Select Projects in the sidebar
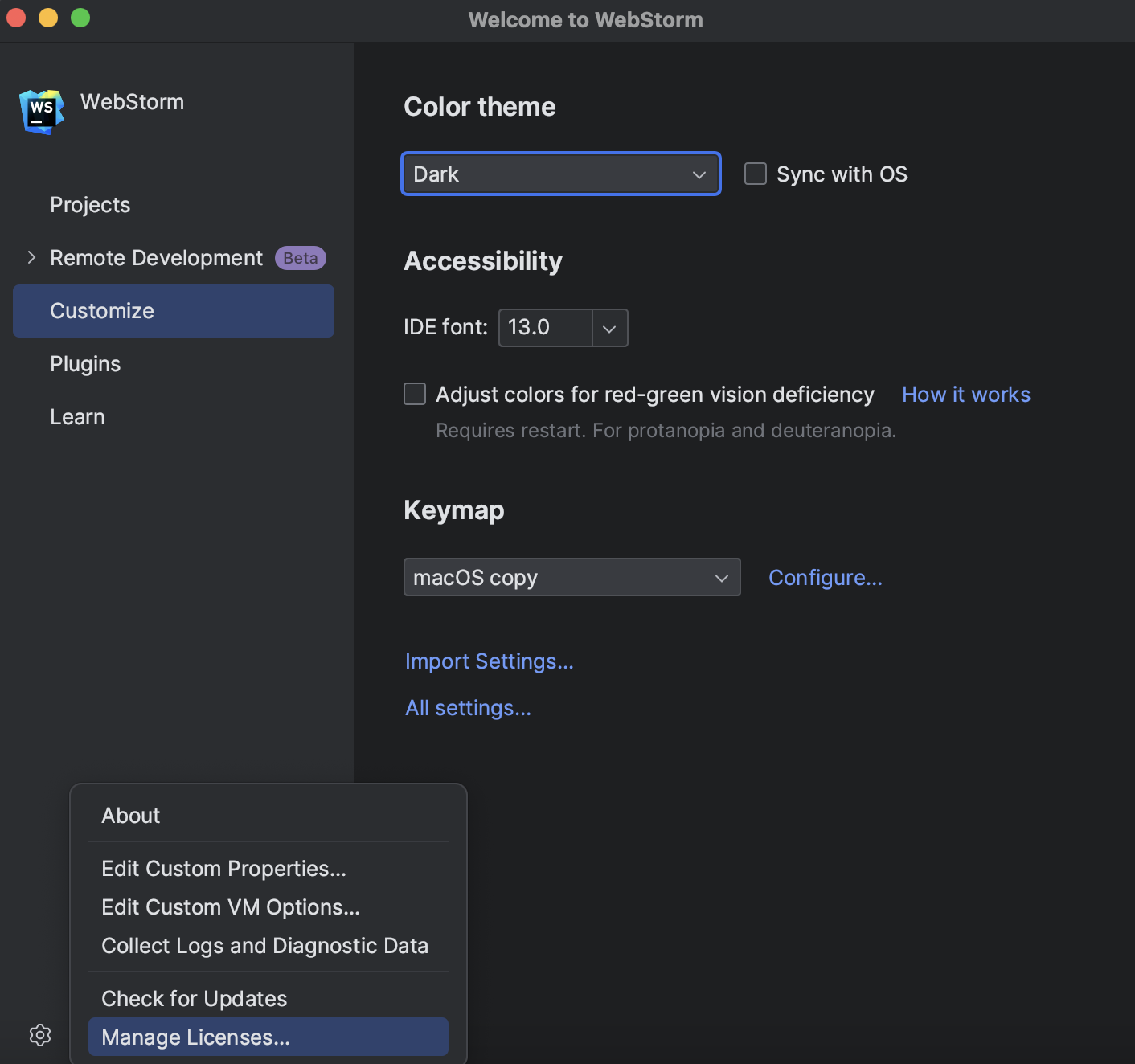Image resolution: width=1135 pixels, height=1064 pixels. (x=90, y=205)
